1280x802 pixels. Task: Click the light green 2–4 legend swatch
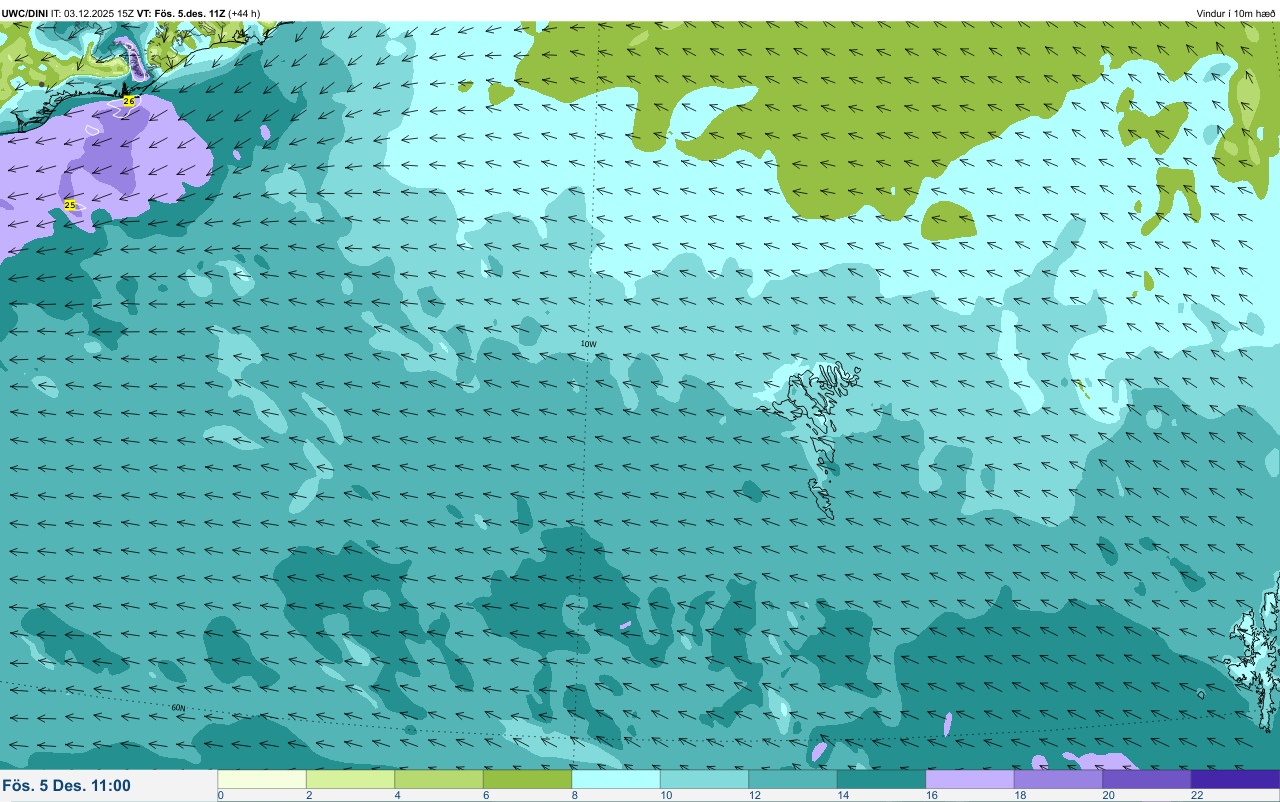point(350,779)
